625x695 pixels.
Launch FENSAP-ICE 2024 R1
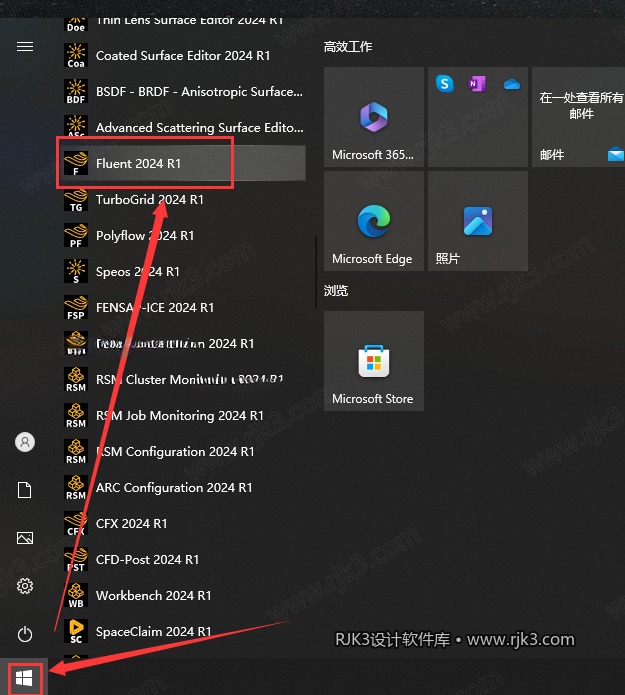(182, 307)
